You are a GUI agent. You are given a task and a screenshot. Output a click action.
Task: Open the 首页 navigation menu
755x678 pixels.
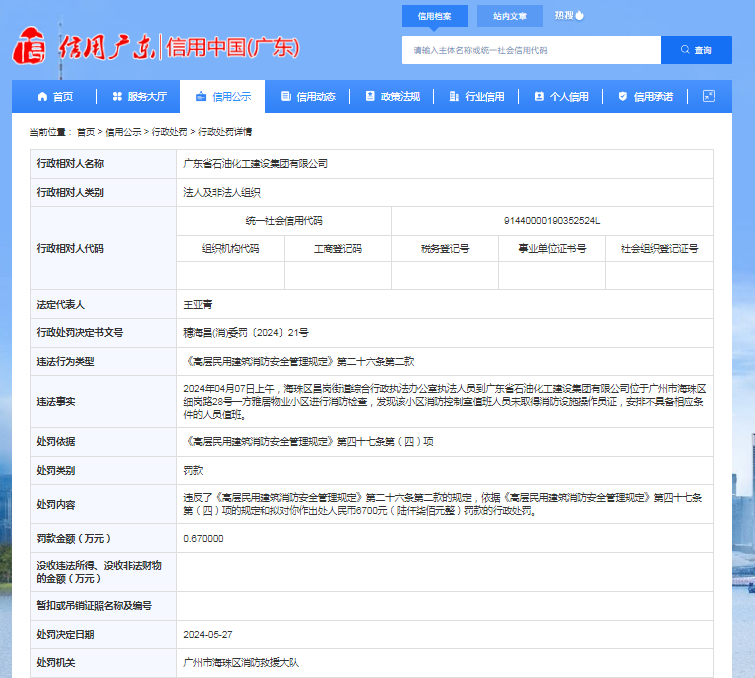point(54,97)
